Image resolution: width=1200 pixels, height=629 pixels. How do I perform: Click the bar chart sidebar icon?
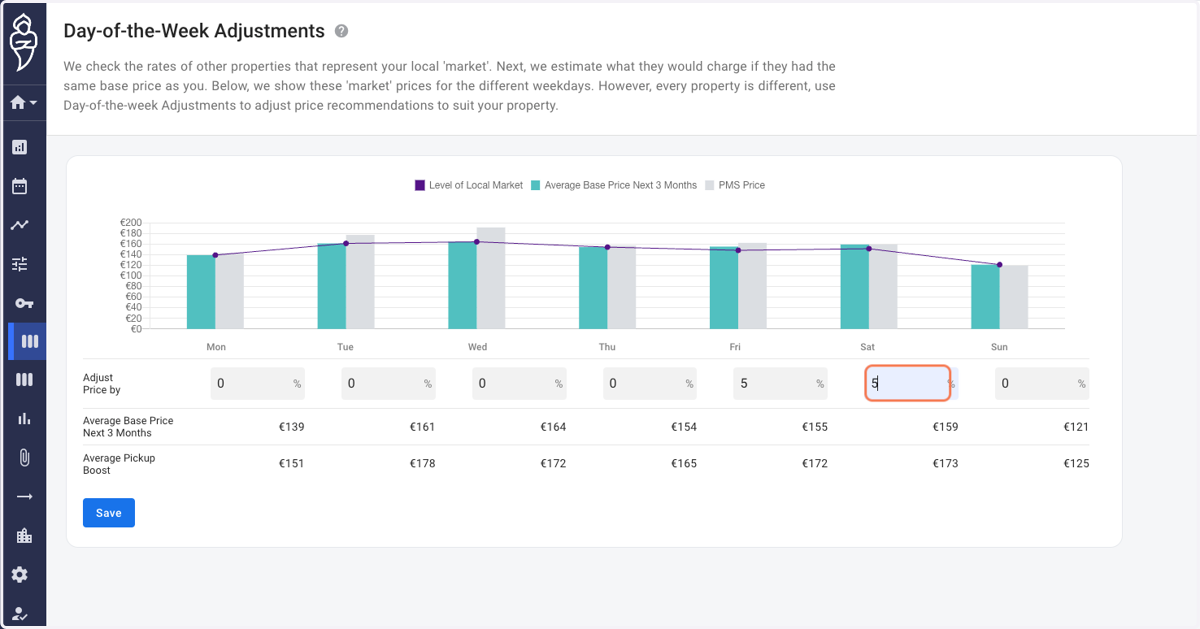[x=24, y=419]
